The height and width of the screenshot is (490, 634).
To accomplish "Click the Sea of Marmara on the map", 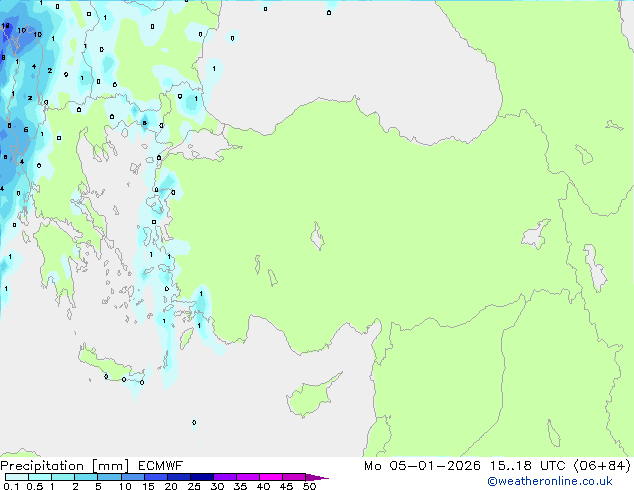I will 205,148.
